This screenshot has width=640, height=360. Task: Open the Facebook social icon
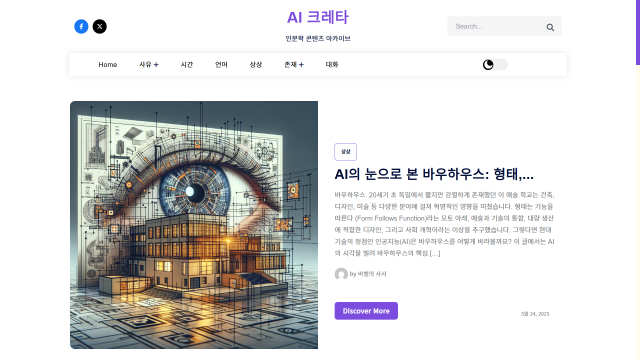81,27
